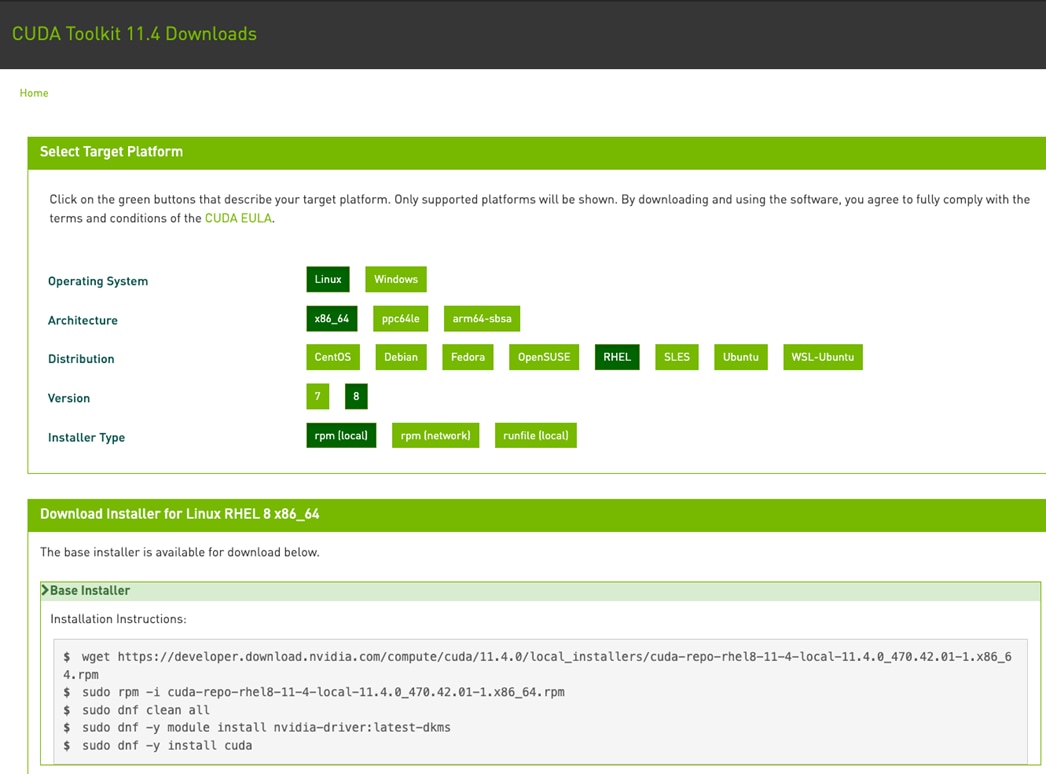Click the Architecture label
This screenshot has height=774, width=1046.
coord(83,320)
